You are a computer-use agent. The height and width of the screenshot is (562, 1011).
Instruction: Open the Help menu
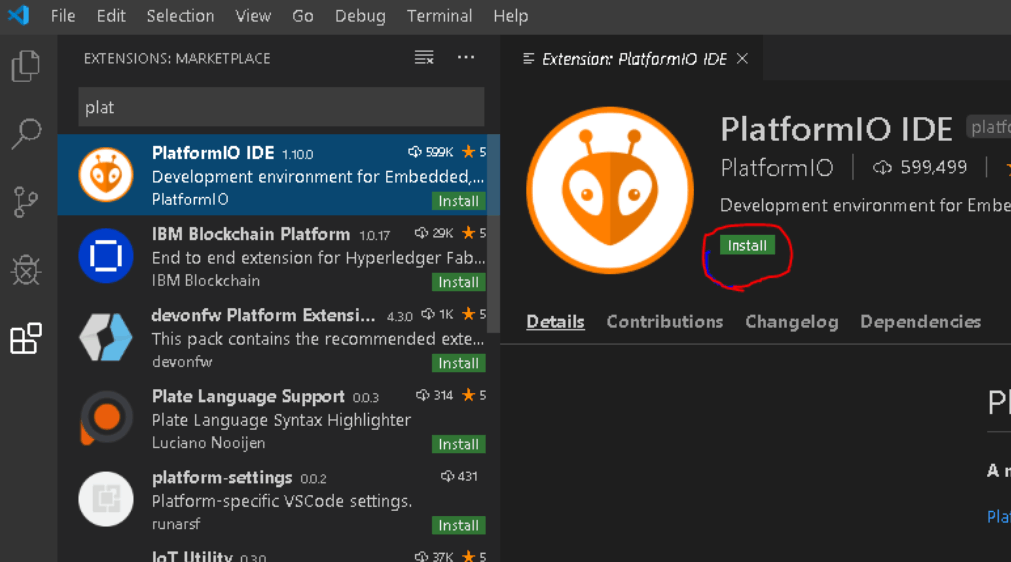511,15
